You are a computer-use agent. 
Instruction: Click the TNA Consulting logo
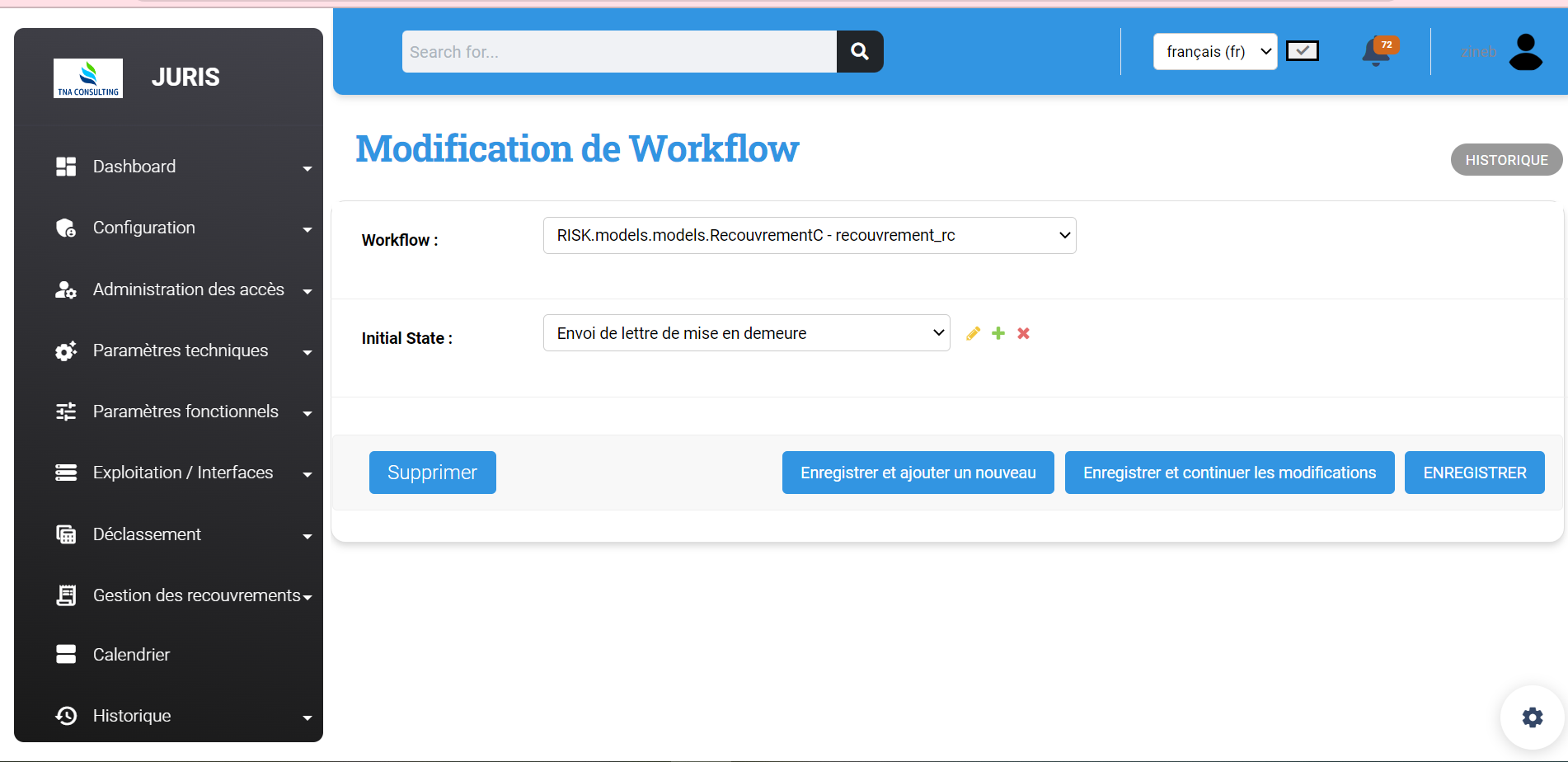pyautogui.click(x=88, y=78)
